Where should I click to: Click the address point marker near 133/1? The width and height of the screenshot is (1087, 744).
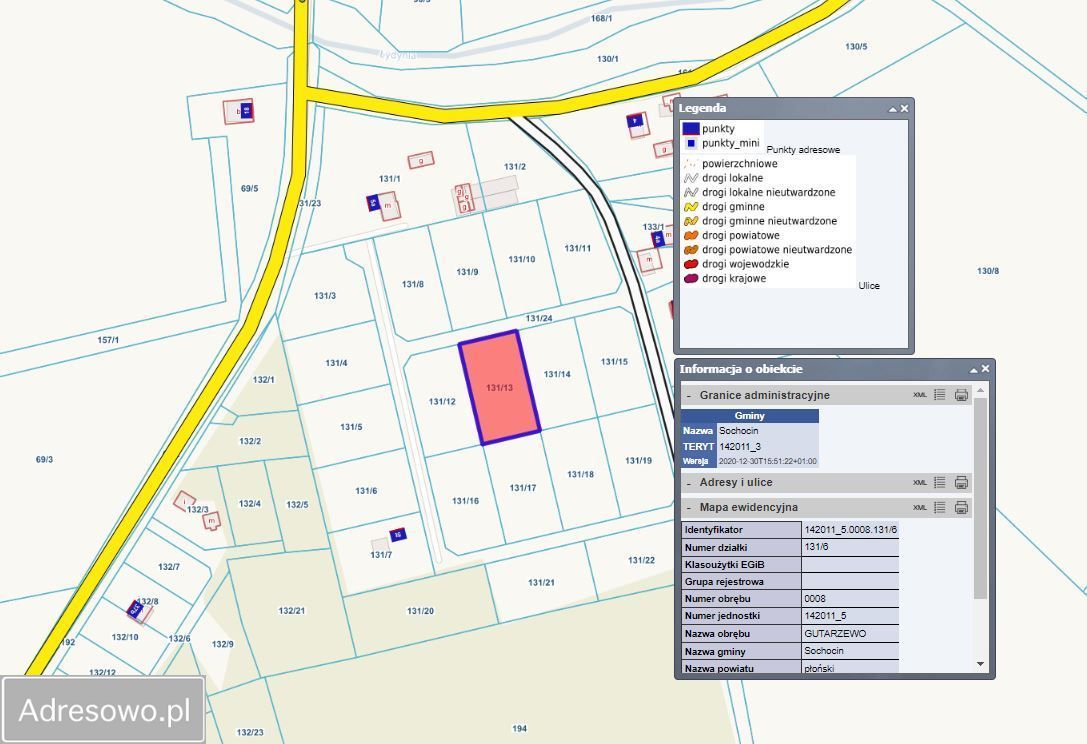(658, 239)
